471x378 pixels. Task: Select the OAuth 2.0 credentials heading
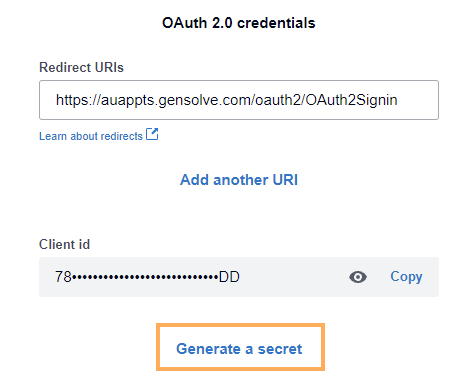(x=239, y=23)
